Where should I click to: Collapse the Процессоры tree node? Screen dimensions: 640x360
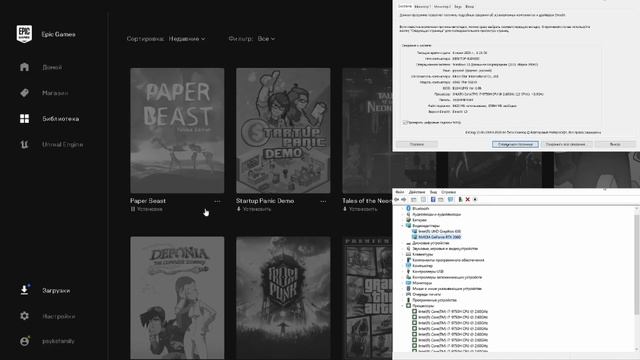point(402,306)
